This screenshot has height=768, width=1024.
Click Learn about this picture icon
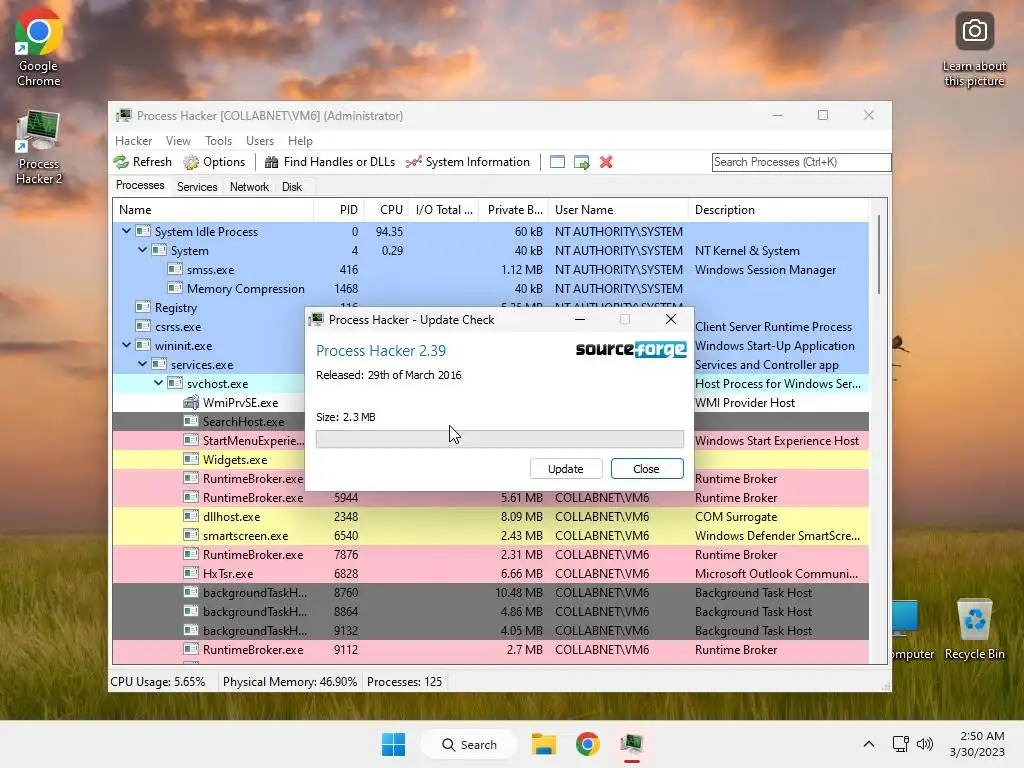[974, 50]
